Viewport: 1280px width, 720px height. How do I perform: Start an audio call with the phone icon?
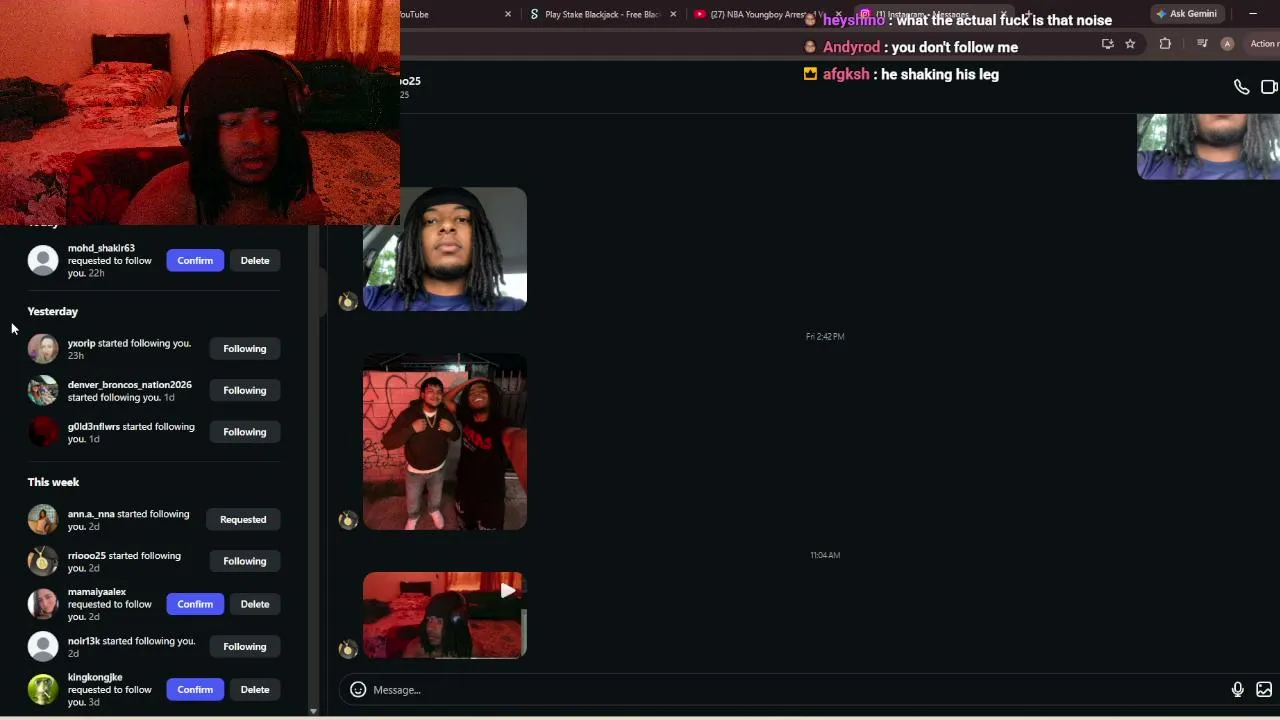pyautogui.click(x=1241, y=87)
